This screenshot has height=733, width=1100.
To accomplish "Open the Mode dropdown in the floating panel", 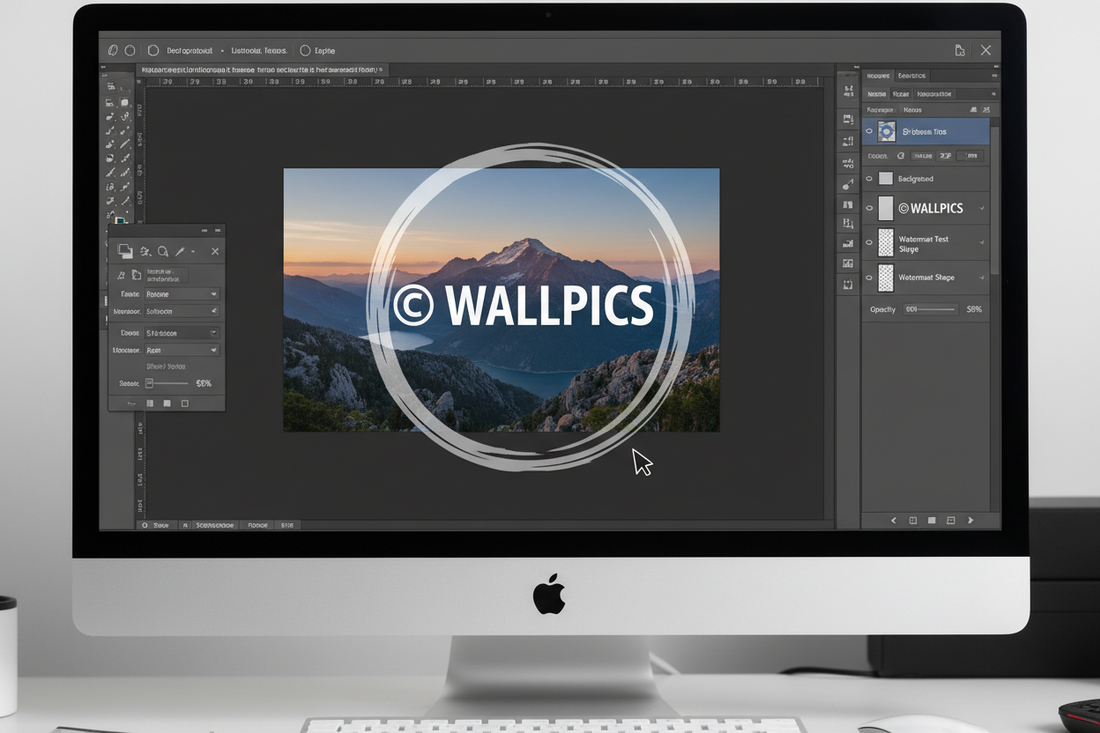I will [183, 293].
